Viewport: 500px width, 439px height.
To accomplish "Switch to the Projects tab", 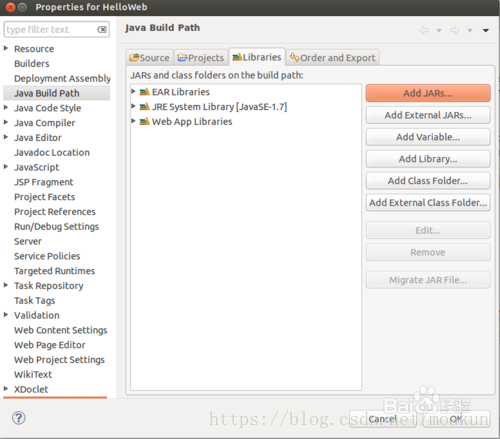I will pos(201,58).
